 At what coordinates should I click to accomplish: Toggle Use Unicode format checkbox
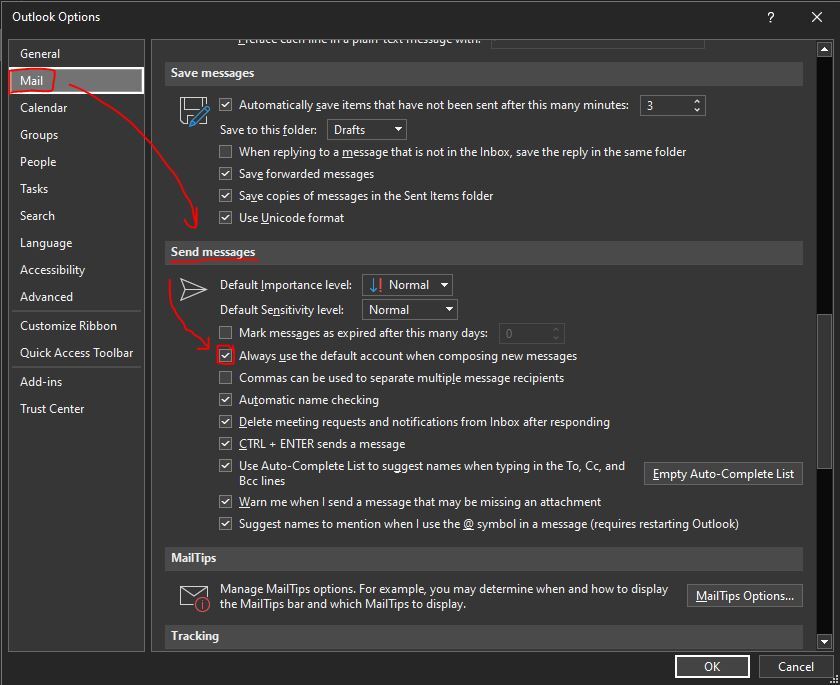click(226, 218)
